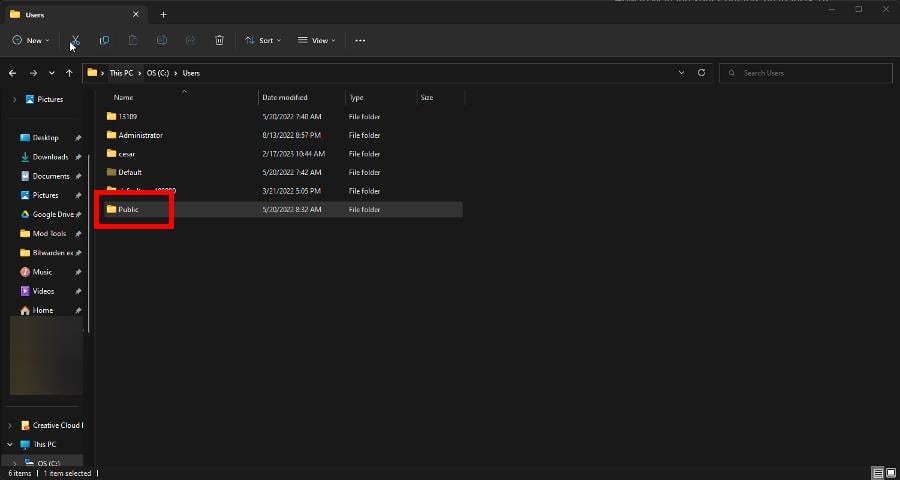Open the New dropdown menu
Viewport: 900px width, 480px height.
coord(31,40)
